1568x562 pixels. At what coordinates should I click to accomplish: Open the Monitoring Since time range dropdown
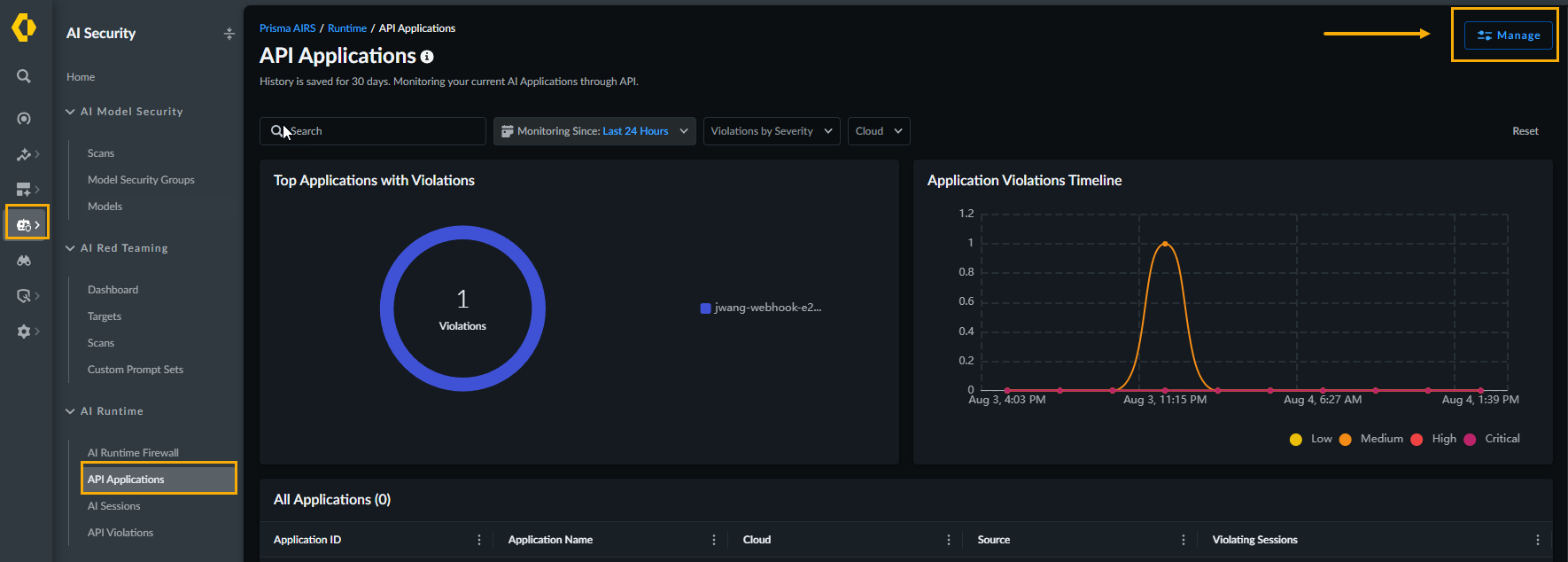click(x=594, y=131)
